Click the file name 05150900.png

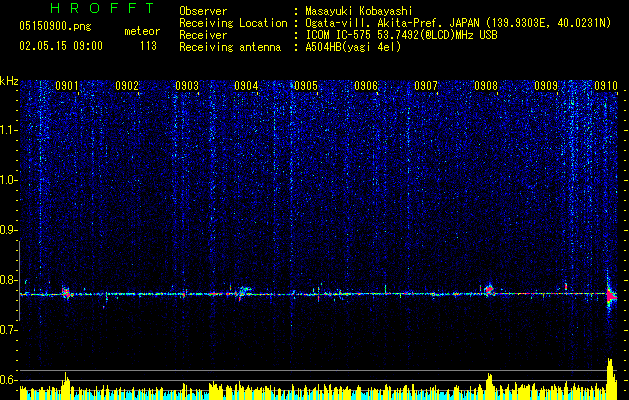(55, 26)
